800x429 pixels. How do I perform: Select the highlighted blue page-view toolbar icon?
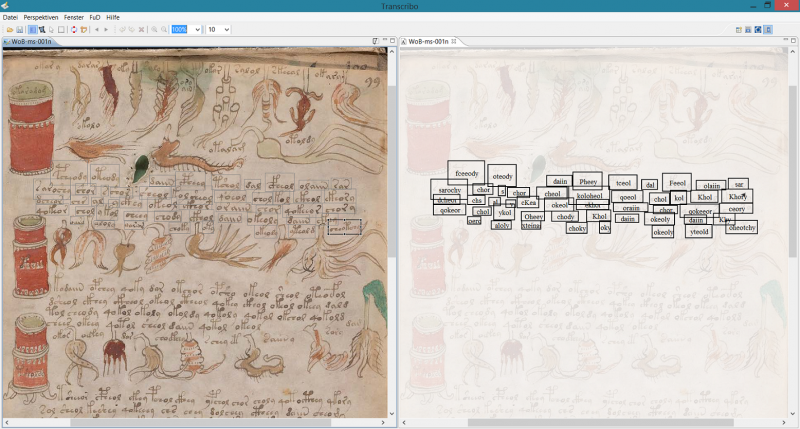(x=32, y=30)
